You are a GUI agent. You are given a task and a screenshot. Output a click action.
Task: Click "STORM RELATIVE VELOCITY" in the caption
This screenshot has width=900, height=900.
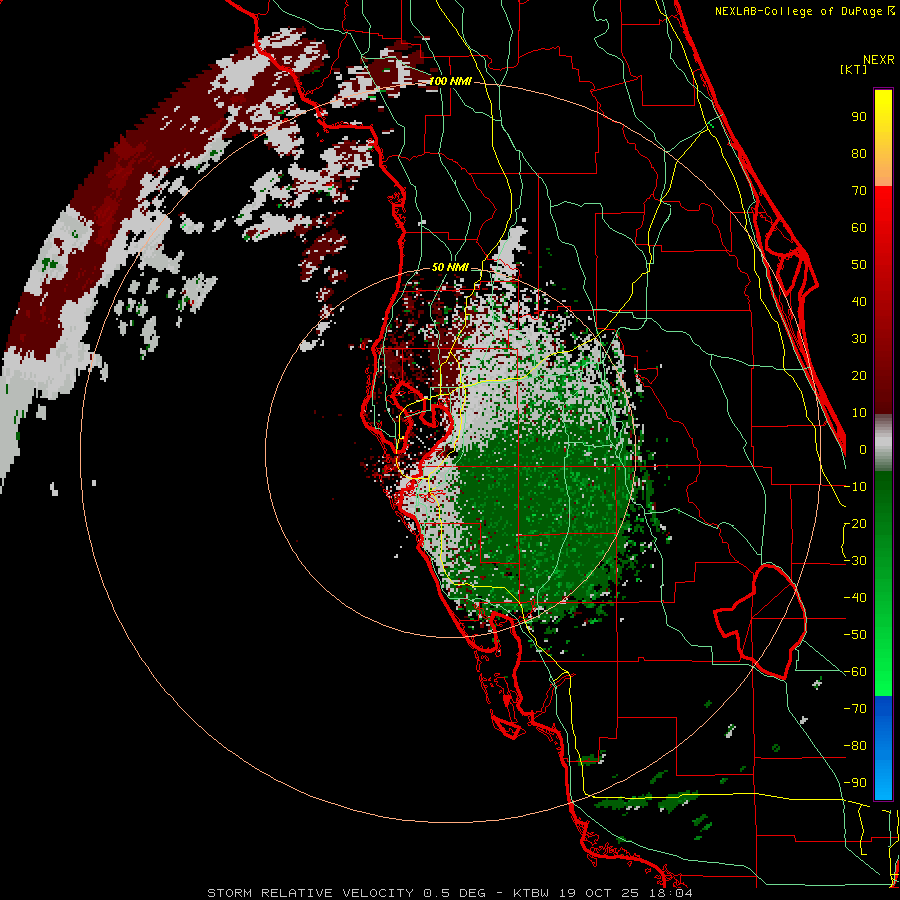310,893
